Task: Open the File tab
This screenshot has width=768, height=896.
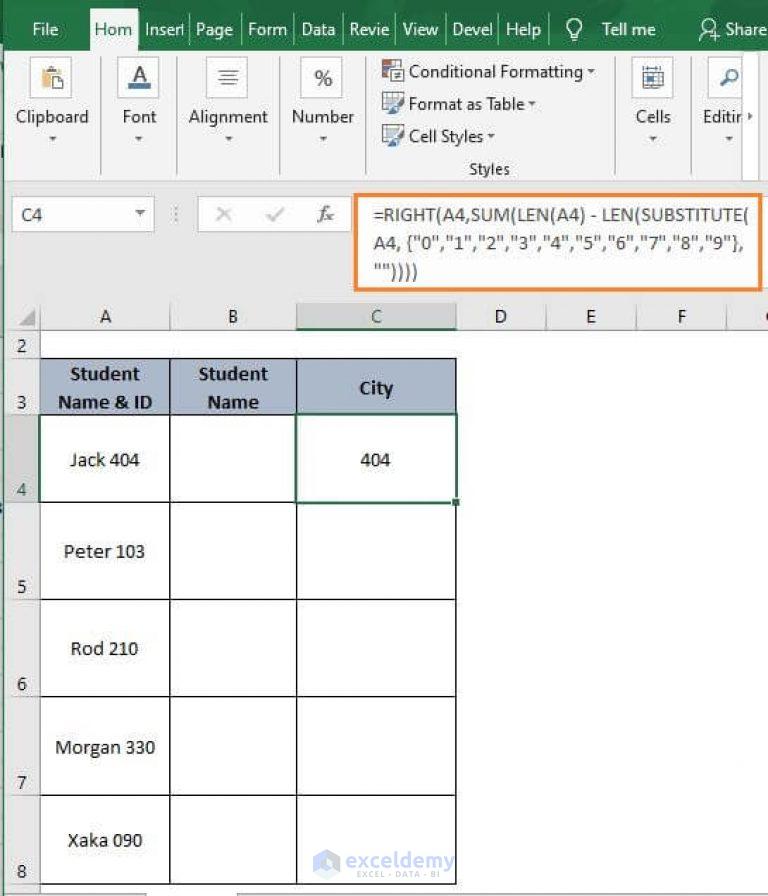Action: click(45, 29)
